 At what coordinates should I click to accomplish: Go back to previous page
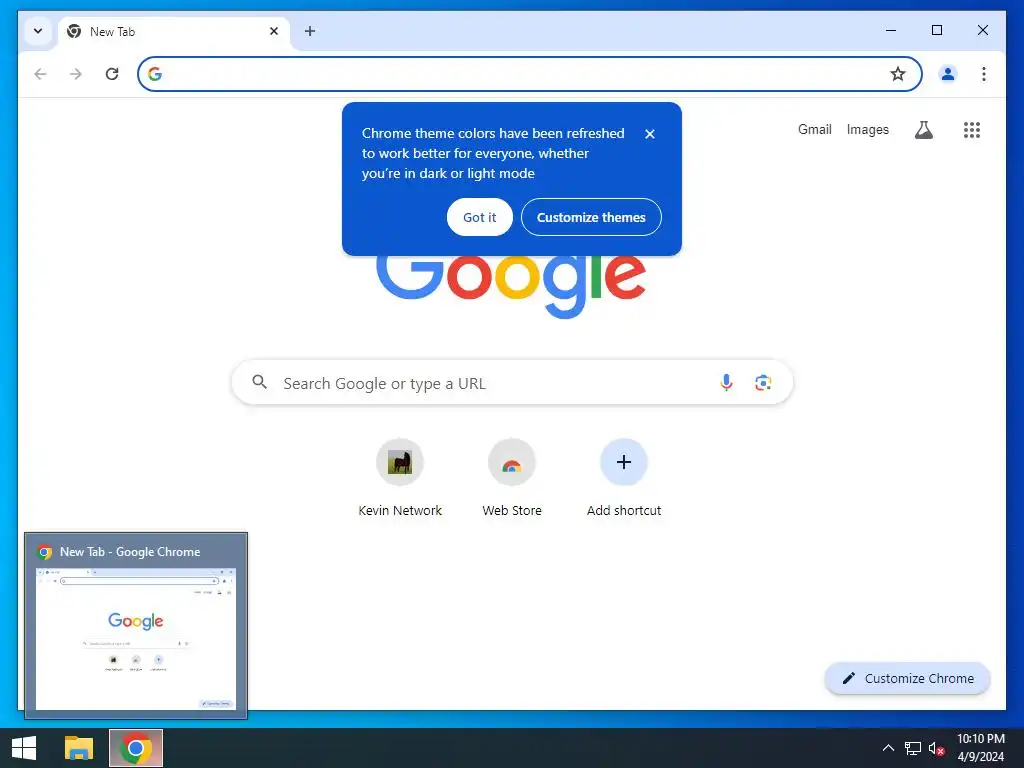[40, 74]
